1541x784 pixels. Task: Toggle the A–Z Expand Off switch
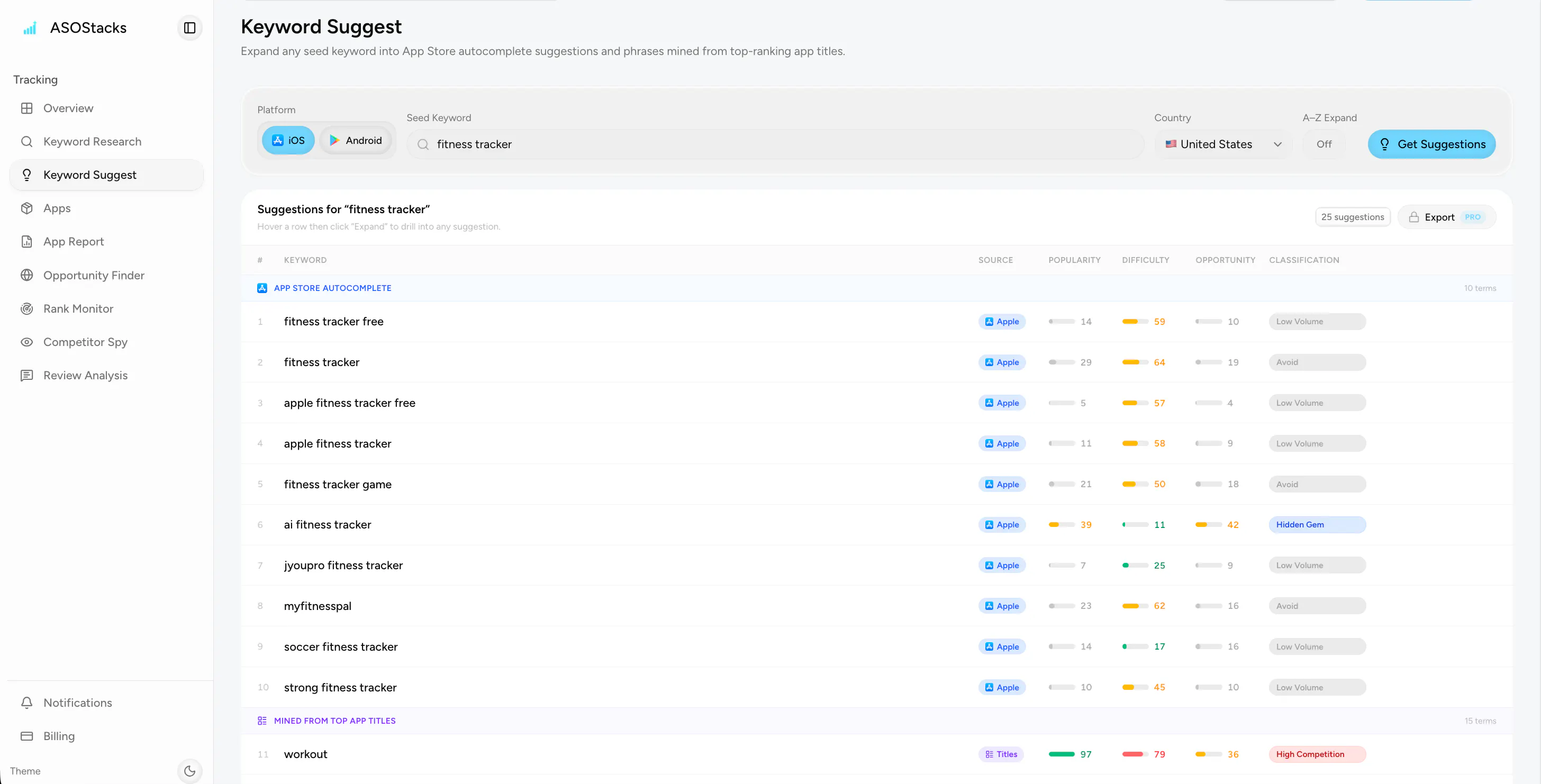point(1324,144)
